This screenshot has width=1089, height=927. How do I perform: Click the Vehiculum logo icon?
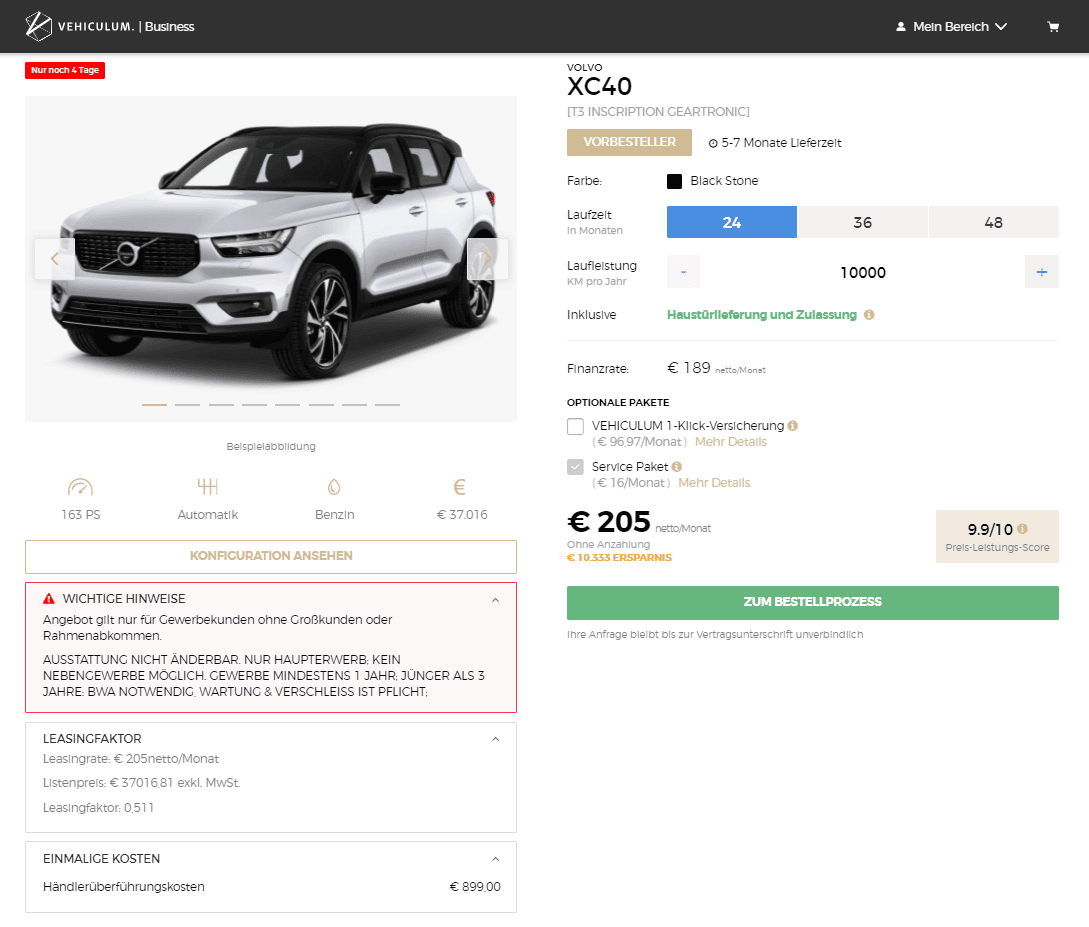pos(38,26)
